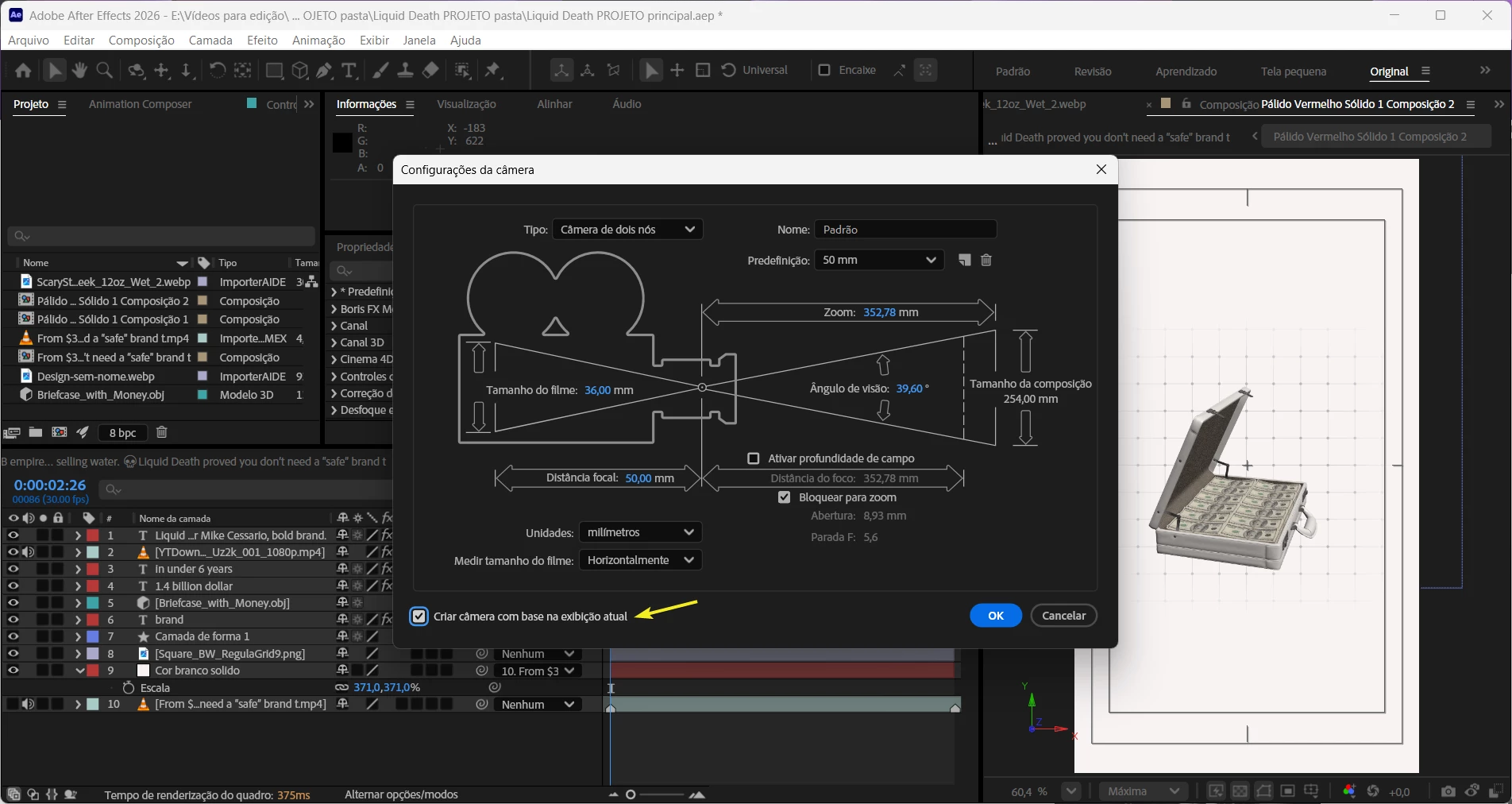
Task: Switch to the Alinhar panel tab
Action: click(x=554, y=104)
